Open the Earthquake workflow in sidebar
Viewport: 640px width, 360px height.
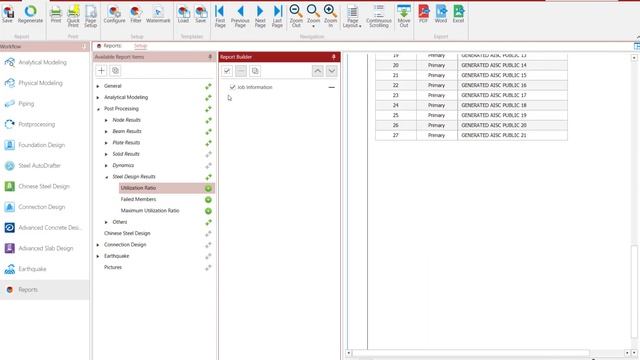[x=44, y=269]
